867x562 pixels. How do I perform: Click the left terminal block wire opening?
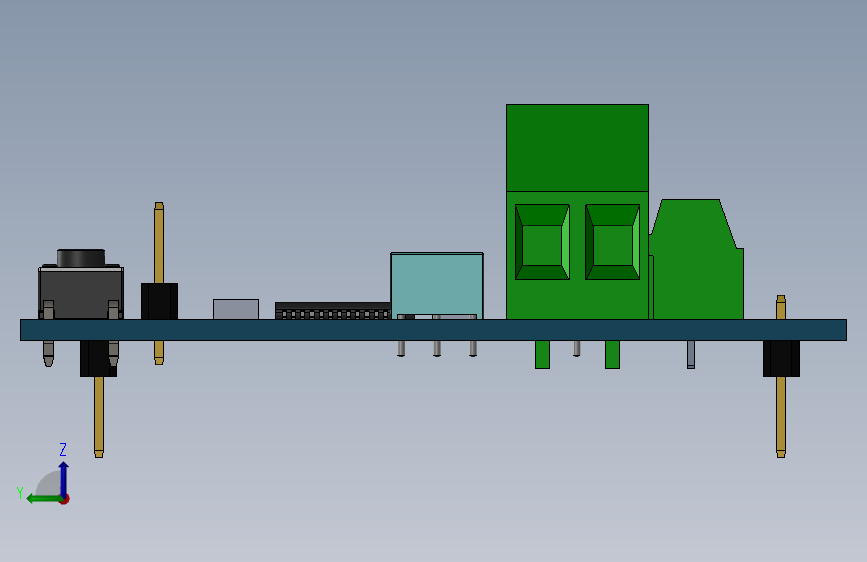tap(542, 242)
